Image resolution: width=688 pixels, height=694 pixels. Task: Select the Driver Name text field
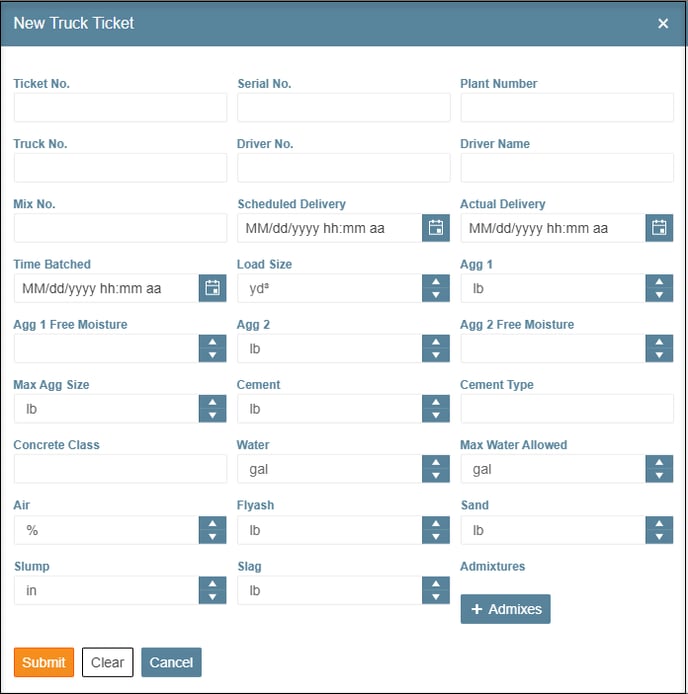(x=567, y=168)
